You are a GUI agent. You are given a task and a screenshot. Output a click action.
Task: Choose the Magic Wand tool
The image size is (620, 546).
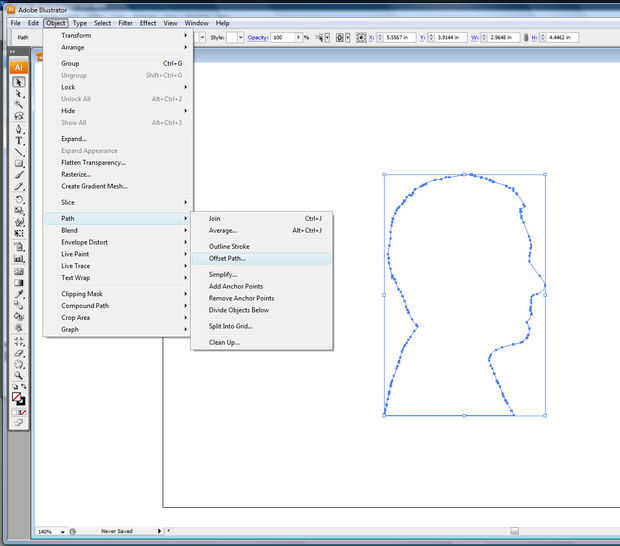pyautogui.click(x=18, y=105)
